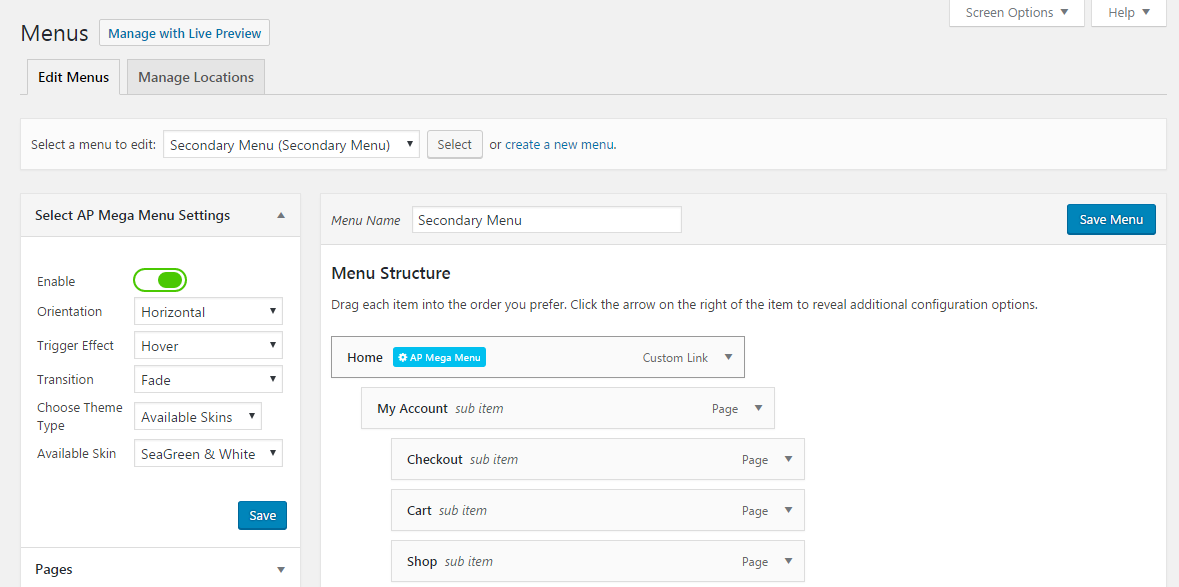Expand the My Account item arrow
Image resolution: width=1179 pixels, height=587 pixels.
(x=758, y=408)
